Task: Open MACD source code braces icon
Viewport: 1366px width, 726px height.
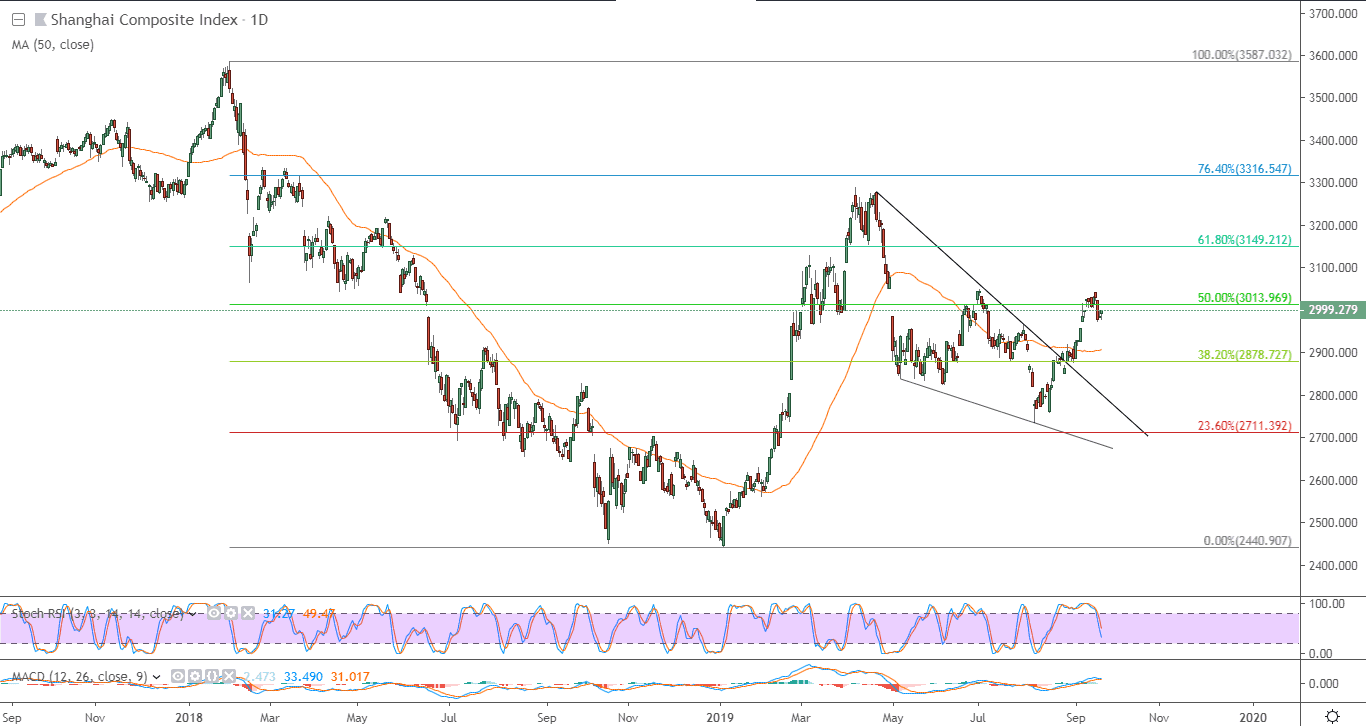Action: [x=212, y=677]
